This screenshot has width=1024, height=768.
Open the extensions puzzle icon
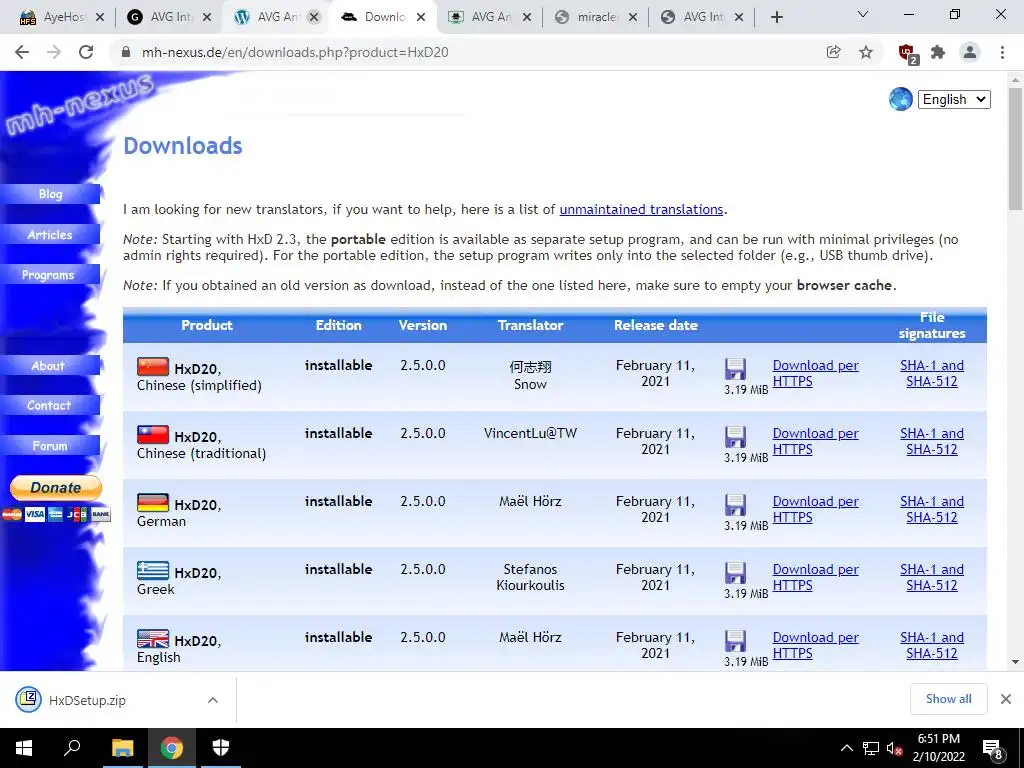[x=938, y=52]
